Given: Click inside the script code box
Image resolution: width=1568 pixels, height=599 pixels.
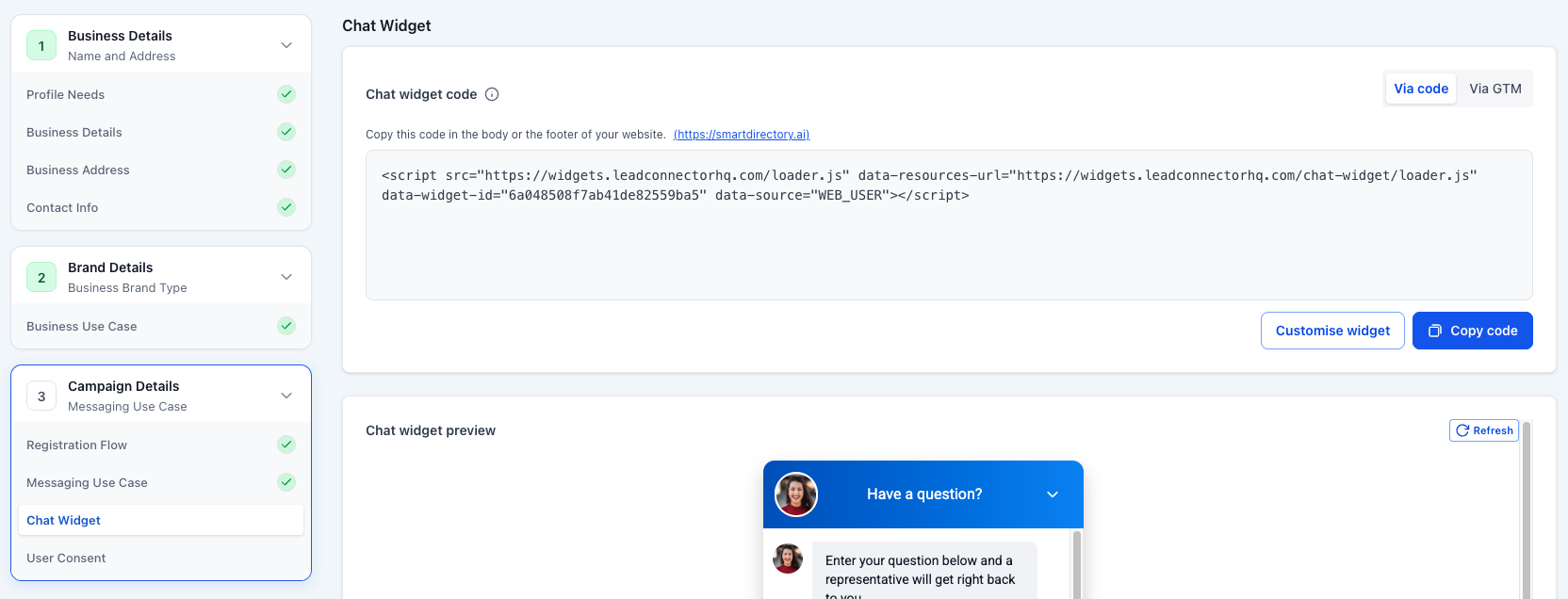Looking at the screenshot, I should pos(949,225).
